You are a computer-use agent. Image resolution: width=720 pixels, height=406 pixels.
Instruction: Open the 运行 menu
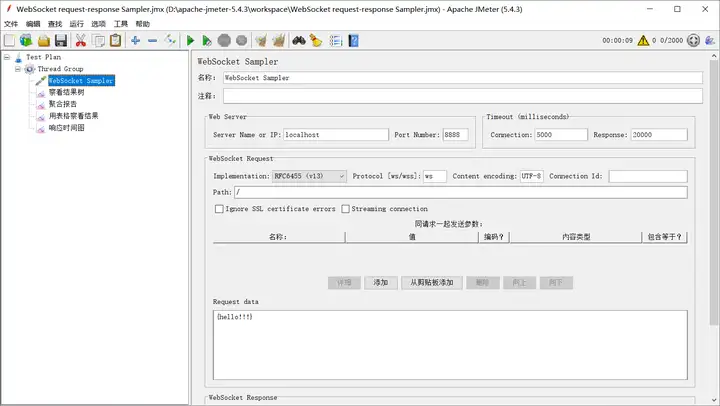[x=77, y=24]
